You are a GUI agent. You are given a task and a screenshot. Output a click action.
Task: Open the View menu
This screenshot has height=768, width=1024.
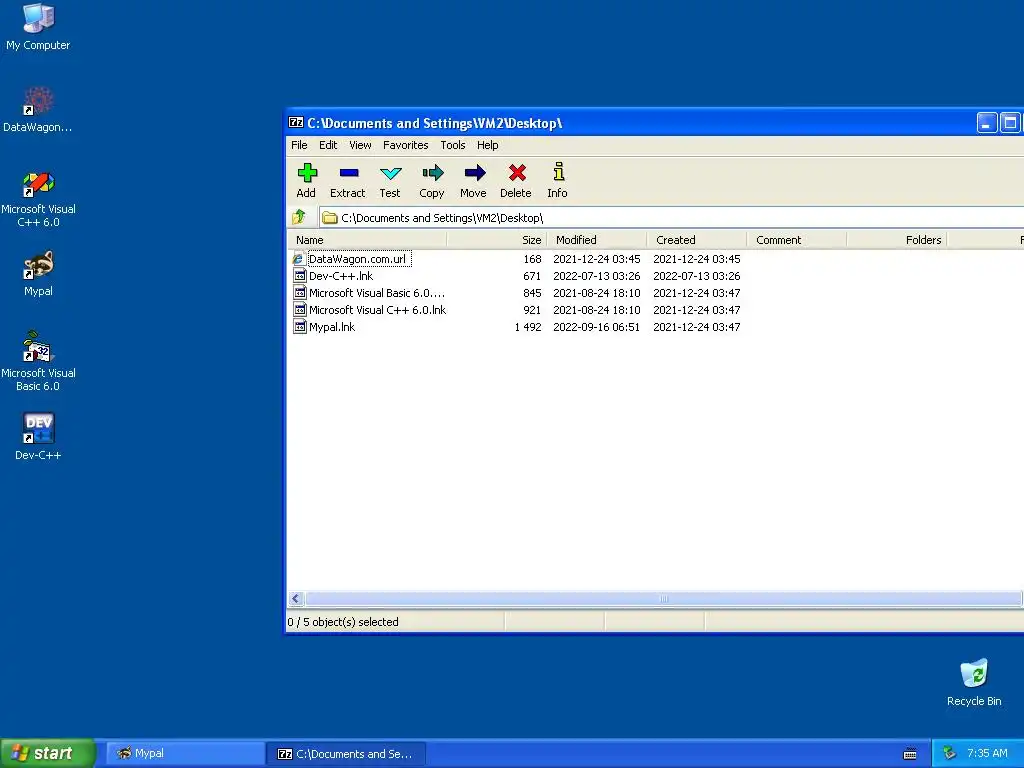pos(360,145)
